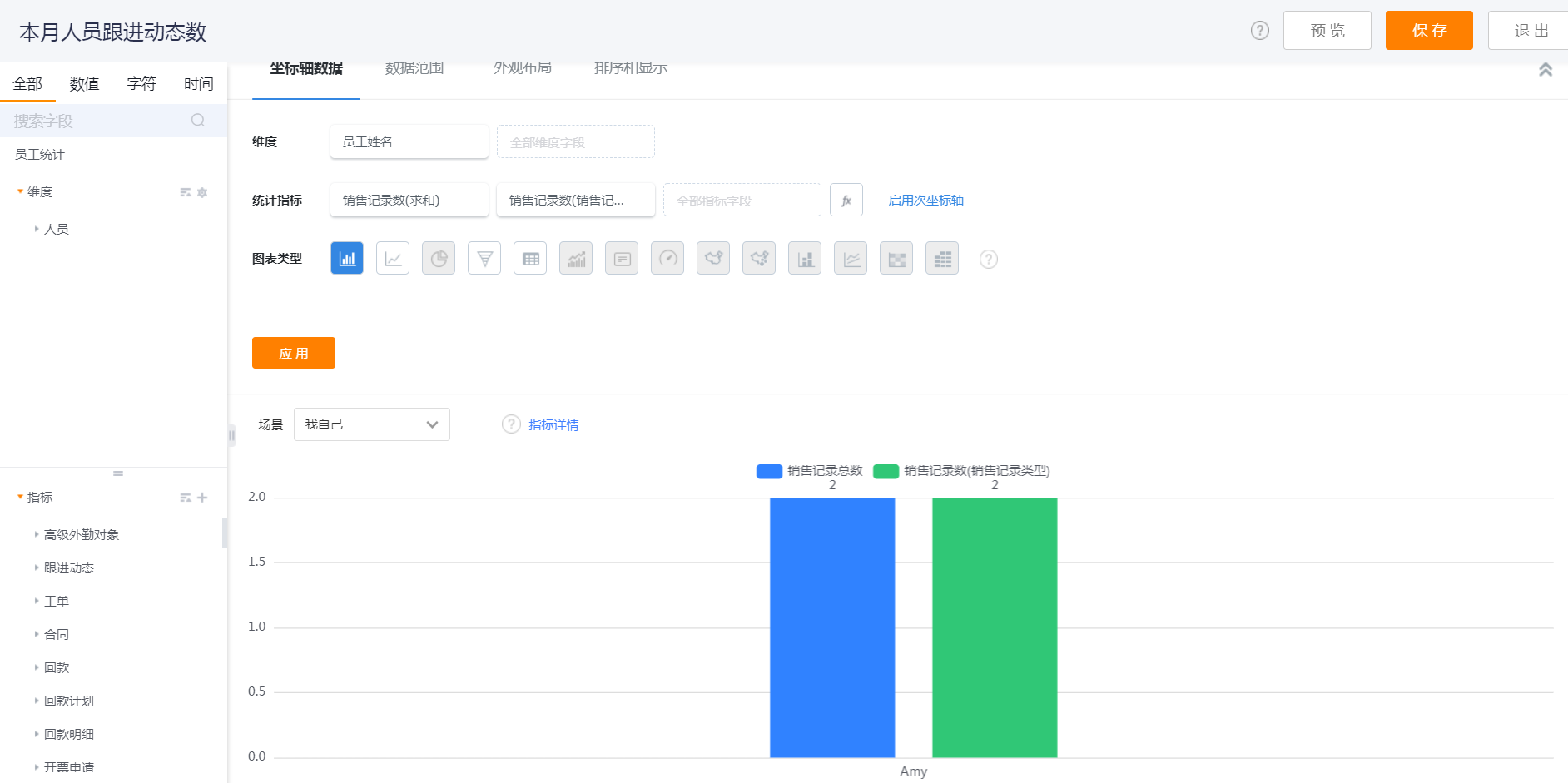
Task: Click the 全部维度字段 input field
Action: pyautogui.click(x=575, y=142)
